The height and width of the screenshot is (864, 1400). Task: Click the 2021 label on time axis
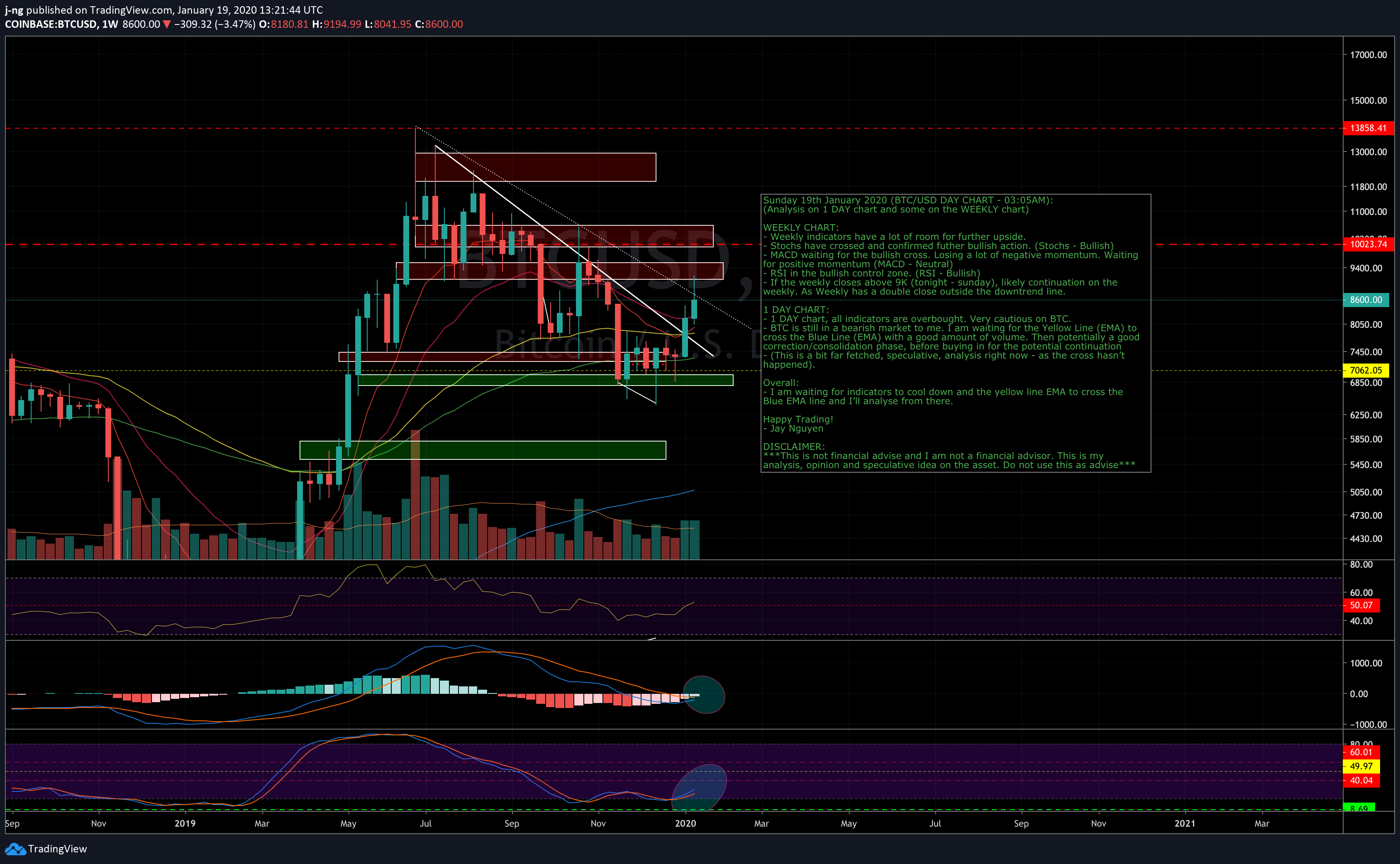(1185, 823)
